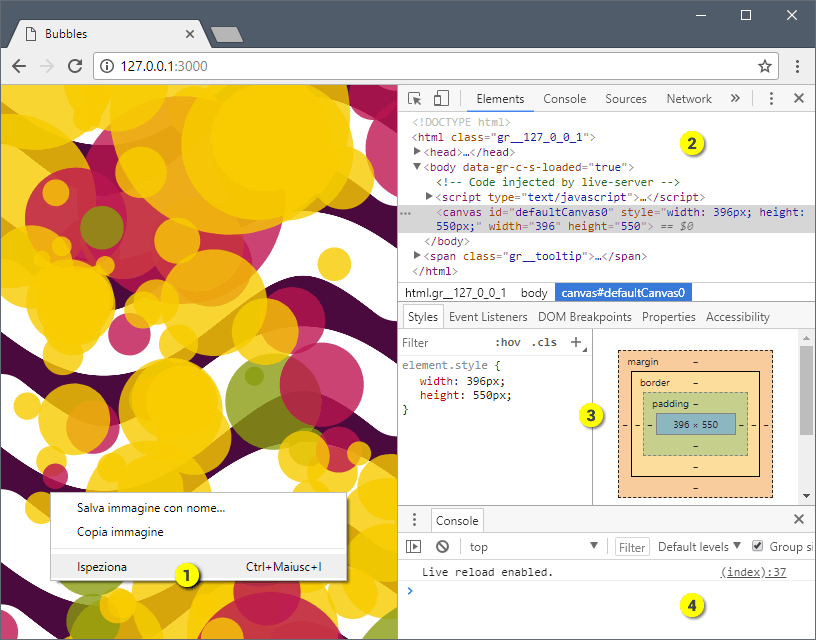Open the (index):37 source link
Image resolution: width=816 pixels, height=640 pixels.
pyautogui.click(x=753, y=572)
